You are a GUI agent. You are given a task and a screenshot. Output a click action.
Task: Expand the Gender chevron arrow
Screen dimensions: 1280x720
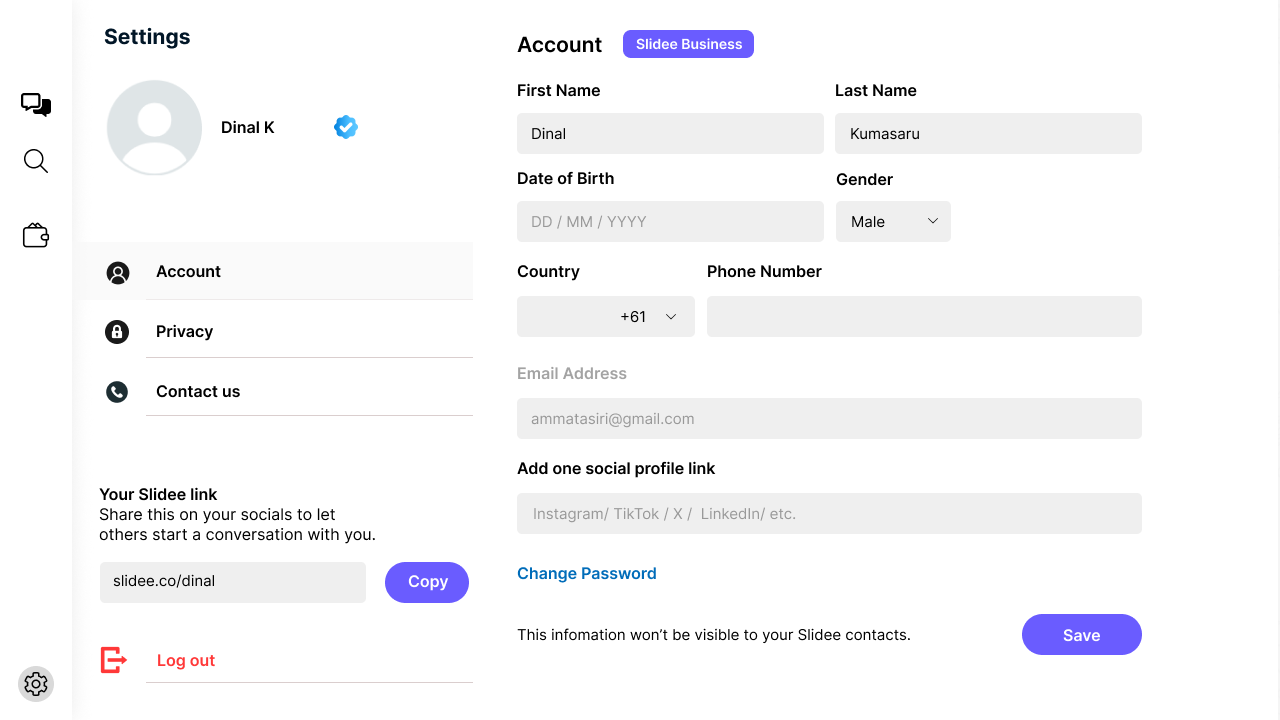click(x=932, y=221)
